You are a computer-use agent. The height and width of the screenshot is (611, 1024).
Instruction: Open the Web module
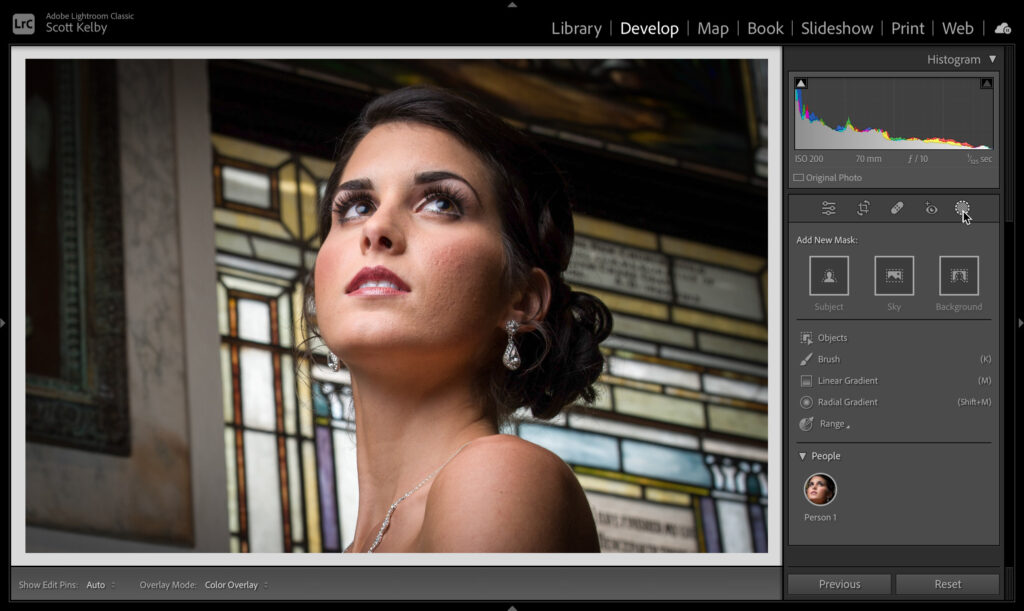click(x=957, y=29)
